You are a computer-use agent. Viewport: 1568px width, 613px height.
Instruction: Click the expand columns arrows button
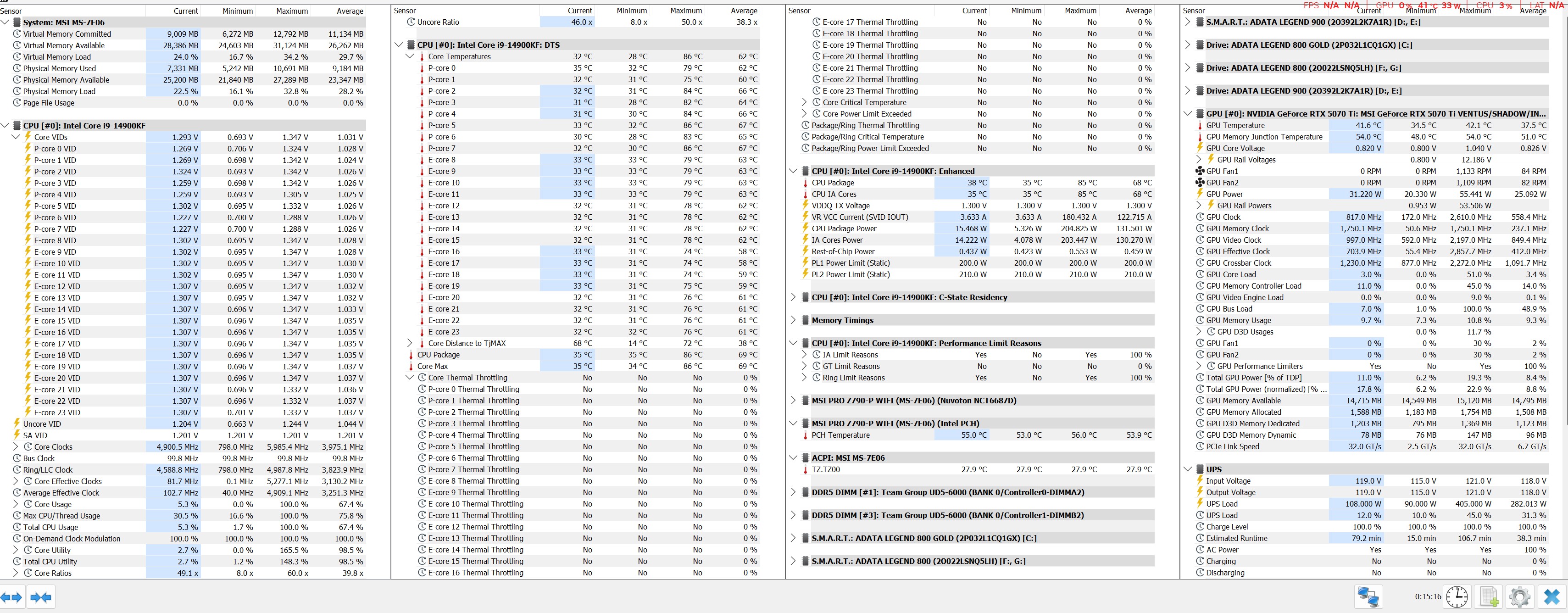12,597
